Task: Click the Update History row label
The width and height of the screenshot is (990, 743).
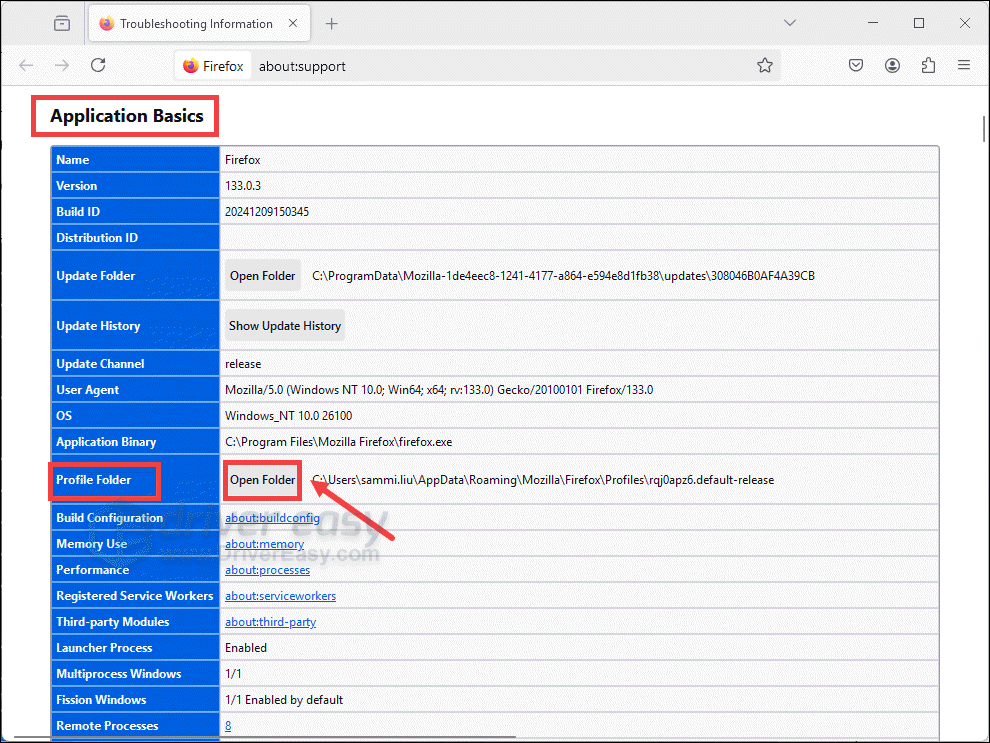Action: [98, 326]
